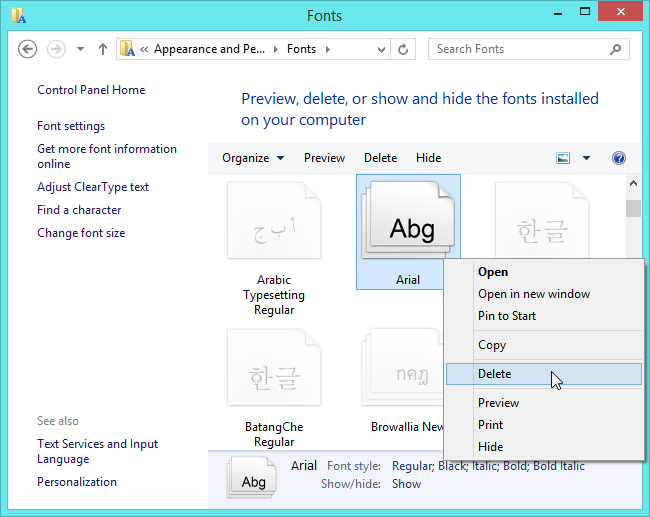Refresh the Fonts folder view

point(404,49)
